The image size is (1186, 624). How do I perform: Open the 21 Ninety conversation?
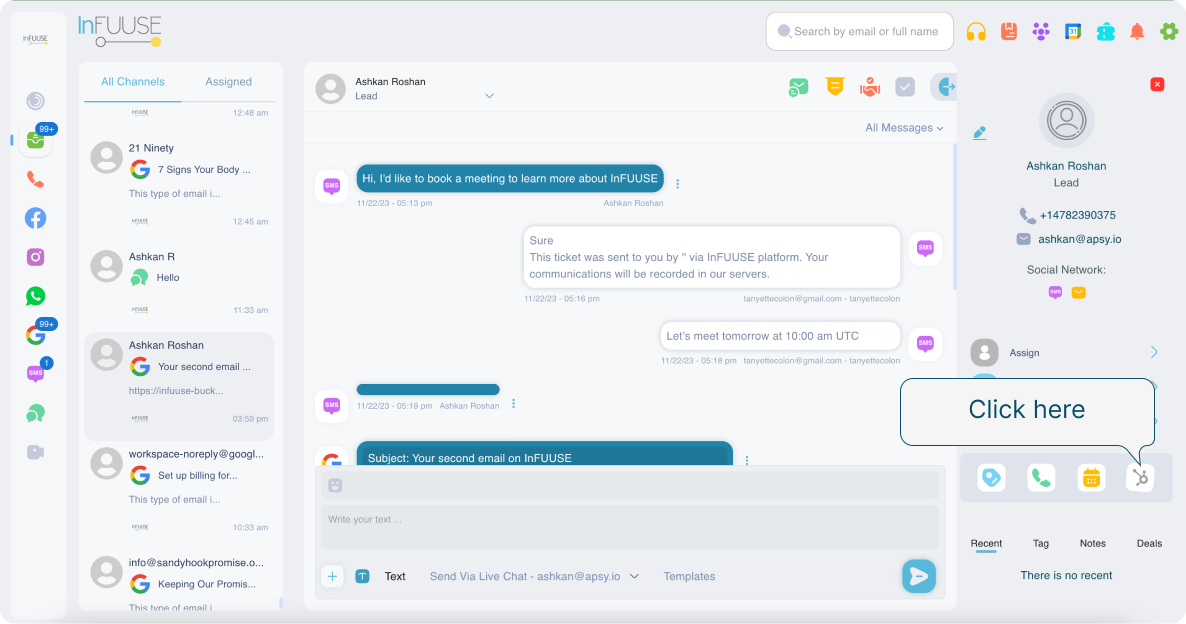[x=179, y=183]
